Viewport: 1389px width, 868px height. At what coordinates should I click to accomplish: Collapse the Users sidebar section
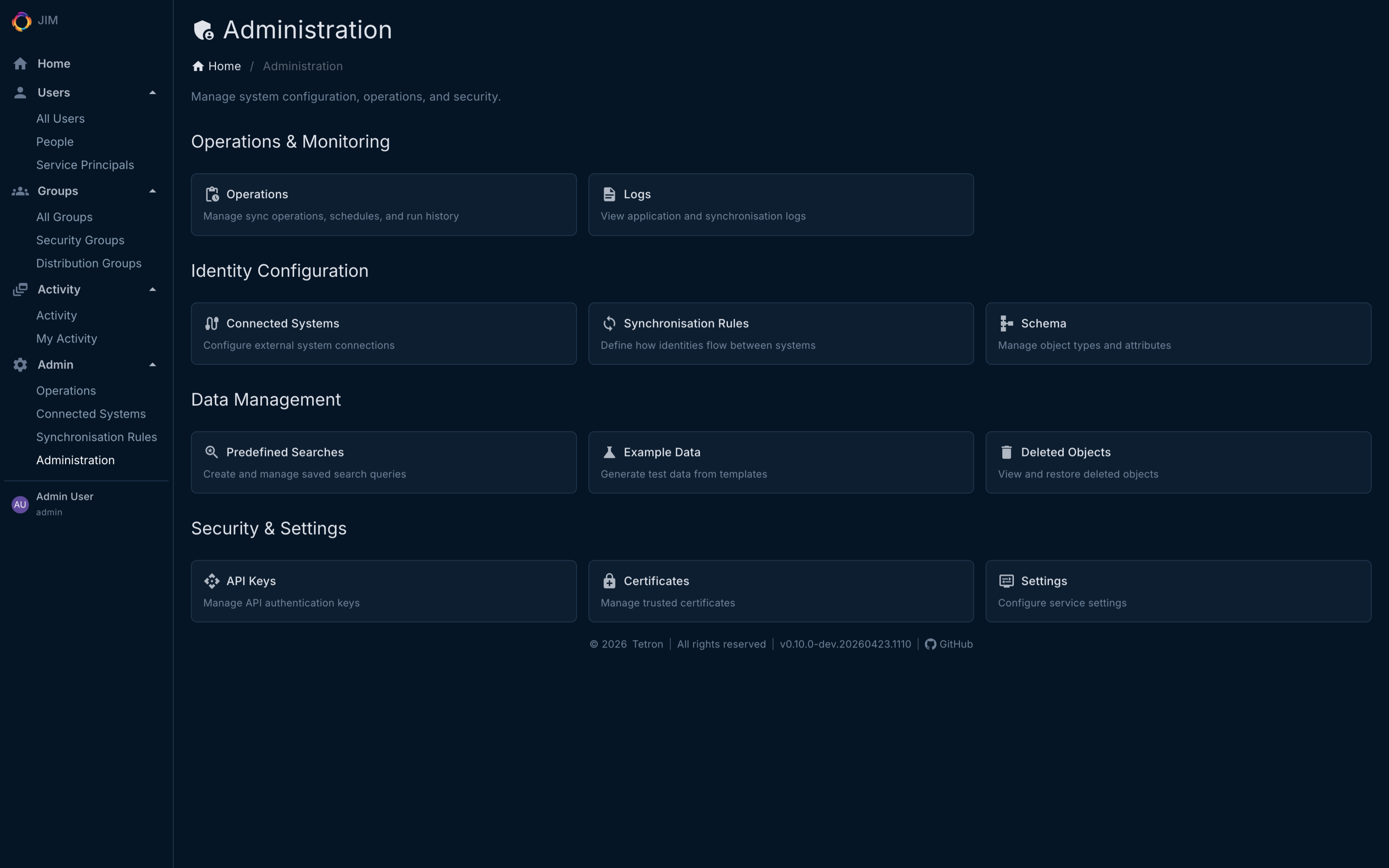(x=152, y=93)
